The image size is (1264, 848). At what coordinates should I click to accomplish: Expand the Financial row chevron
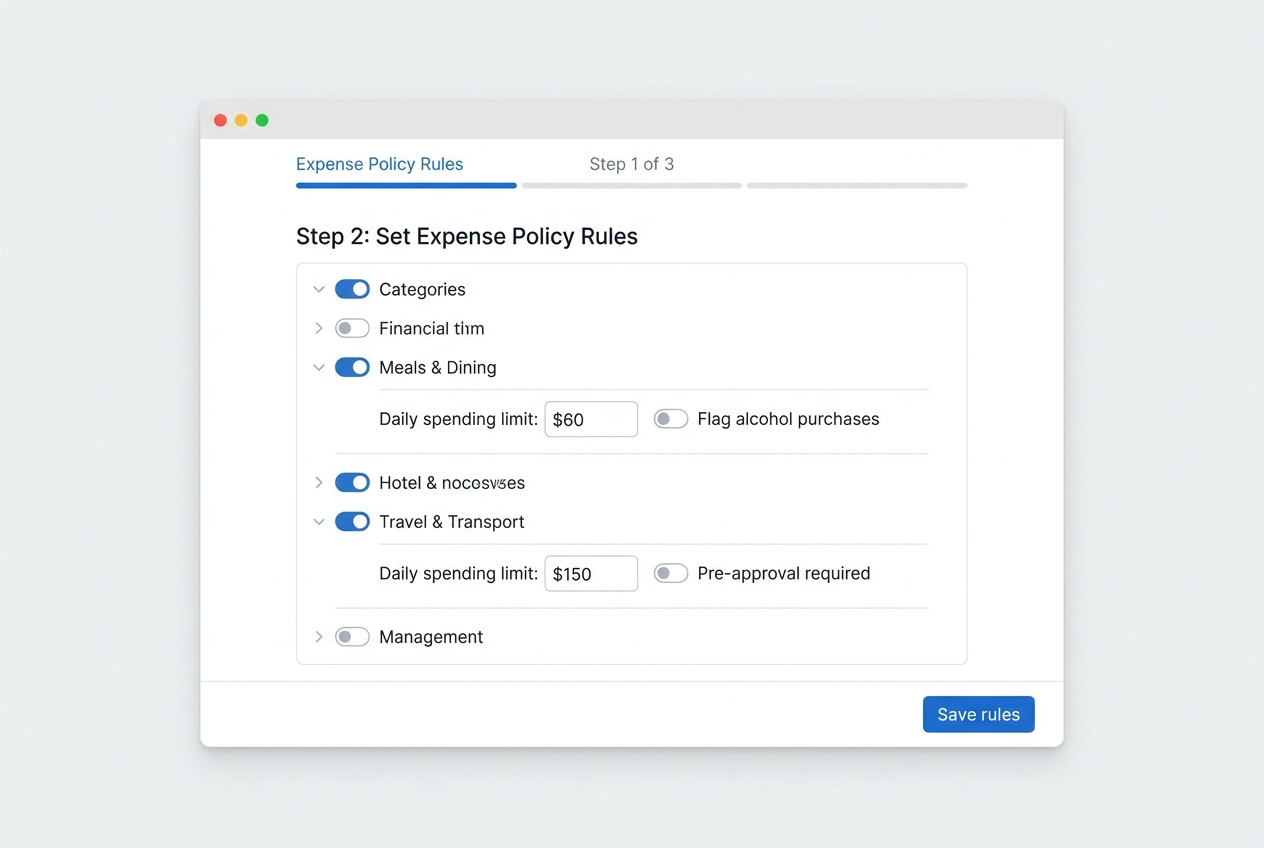coord(319,328)
